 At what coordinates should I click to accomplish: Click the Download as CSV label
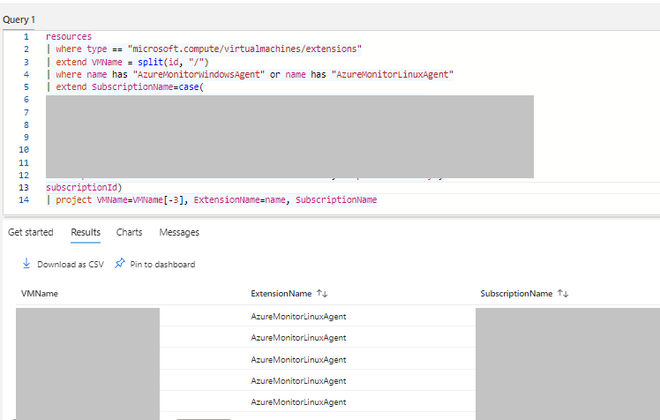pos(70,264)
